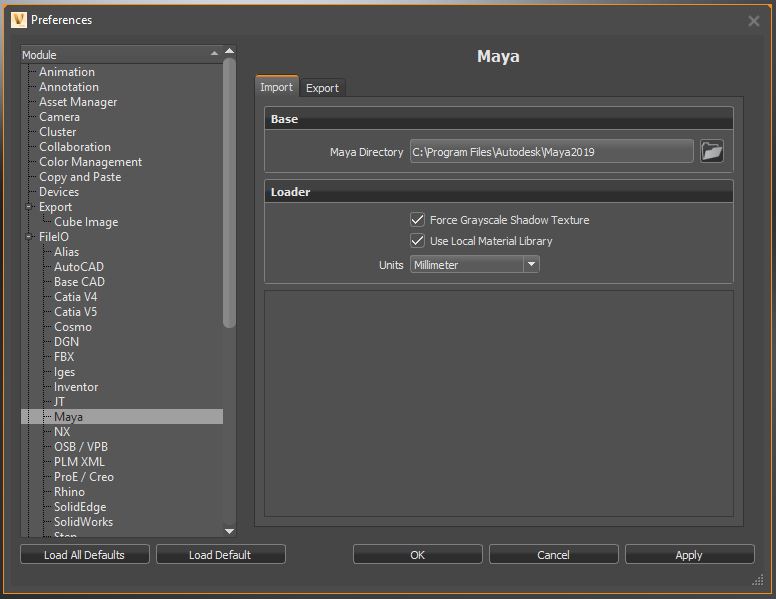Image resolution: width=776 pixels, height=599 pixels.
Task: Open Asset Manager preferences
Action: [x=78, y=102]
